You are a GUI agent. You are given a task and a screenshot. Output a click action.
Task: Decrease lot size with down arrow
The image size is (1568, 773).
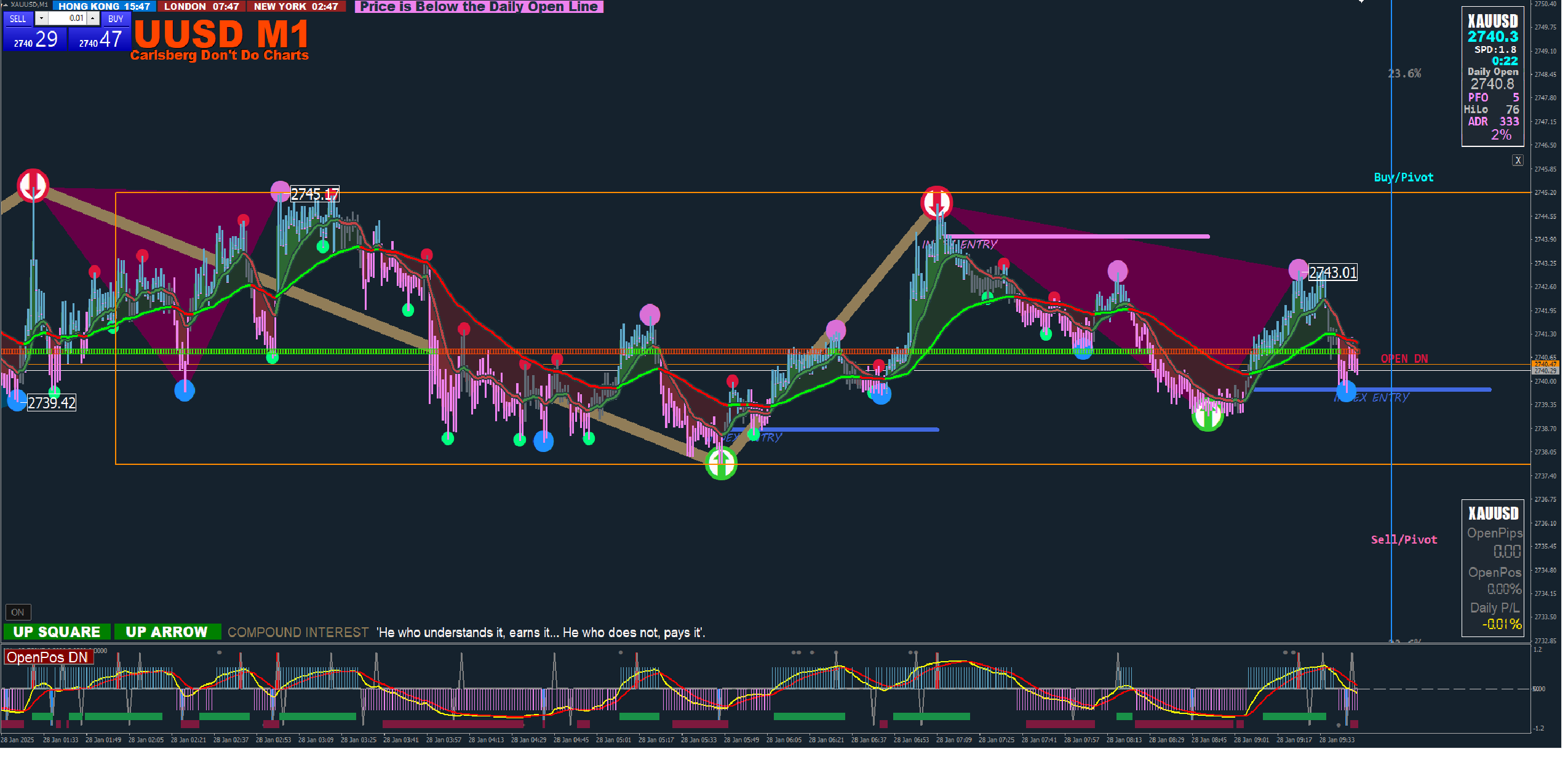[41, 18]
